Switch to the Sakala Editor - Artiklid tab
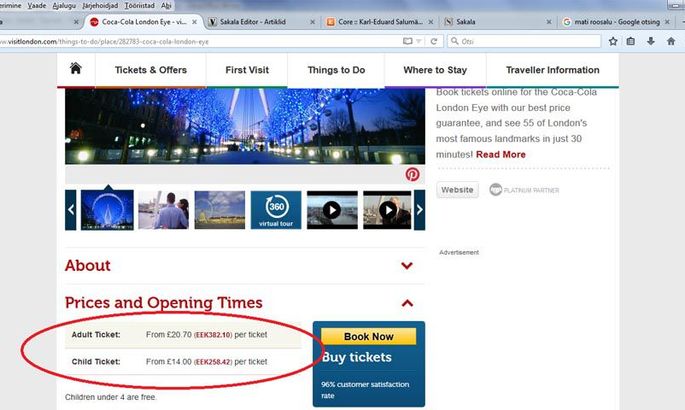This screenshot has height=410, width=685. (262, 22)
